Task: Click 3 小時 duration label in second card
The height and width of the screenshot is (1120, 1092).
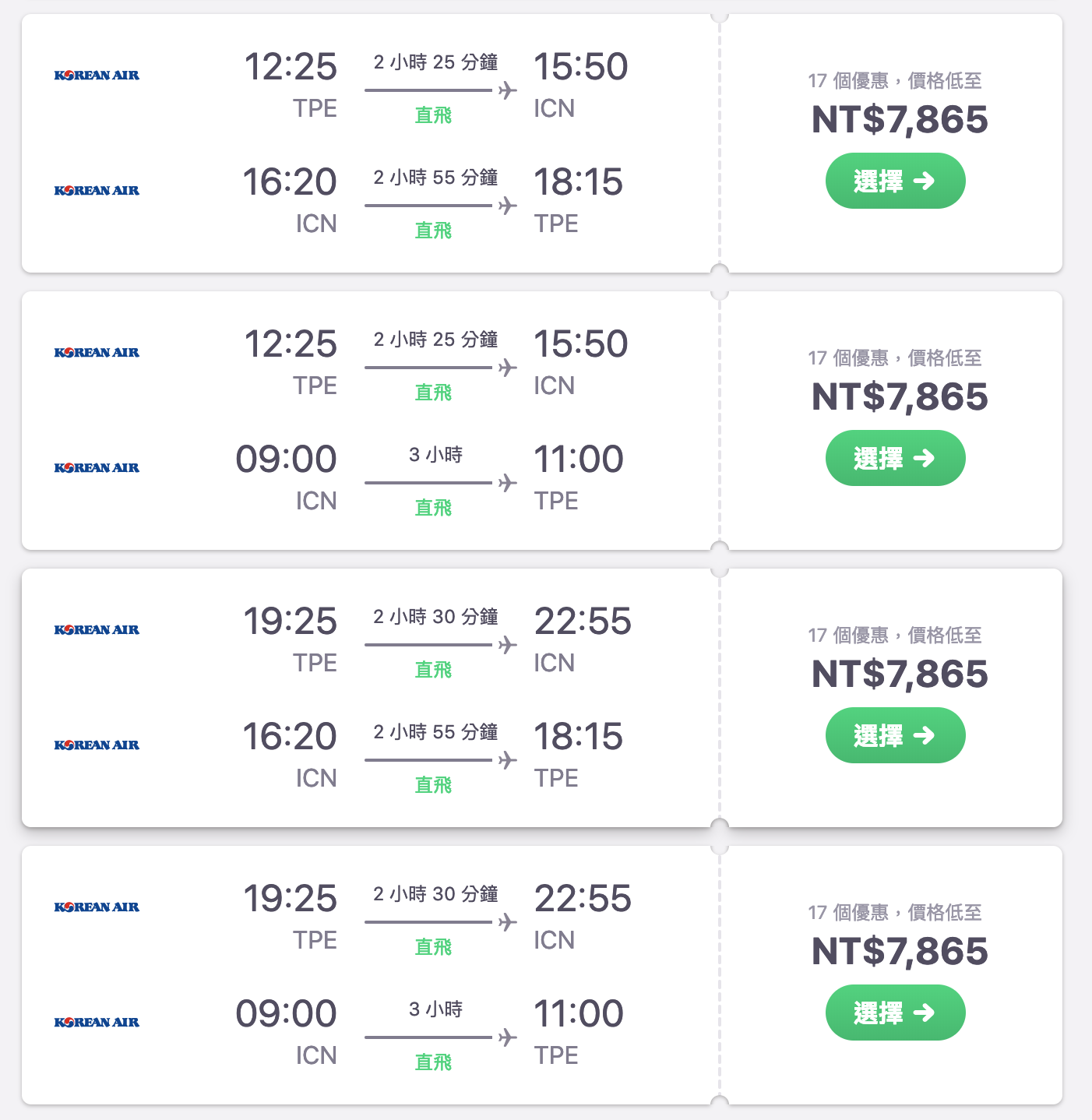Action: click(436, 455)
